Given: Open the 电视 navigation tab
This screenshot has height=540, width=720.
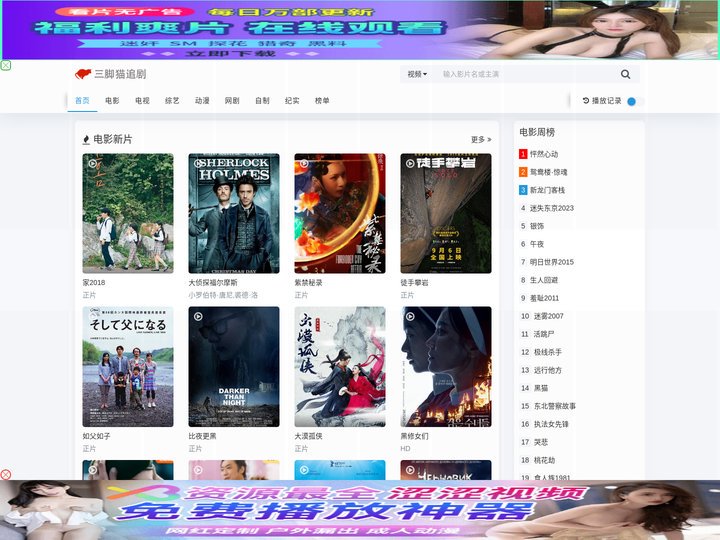Looking at the screenshot, I should pyautogui.click(x=142, y=101).
